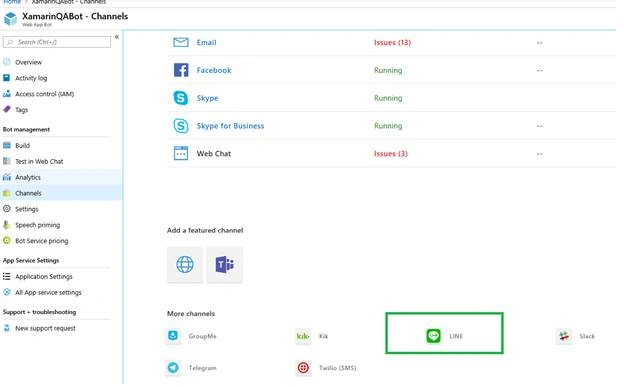This screenshot has width=624, height=387.
Task: Click the Running status for Facebook
Action: 388,70
